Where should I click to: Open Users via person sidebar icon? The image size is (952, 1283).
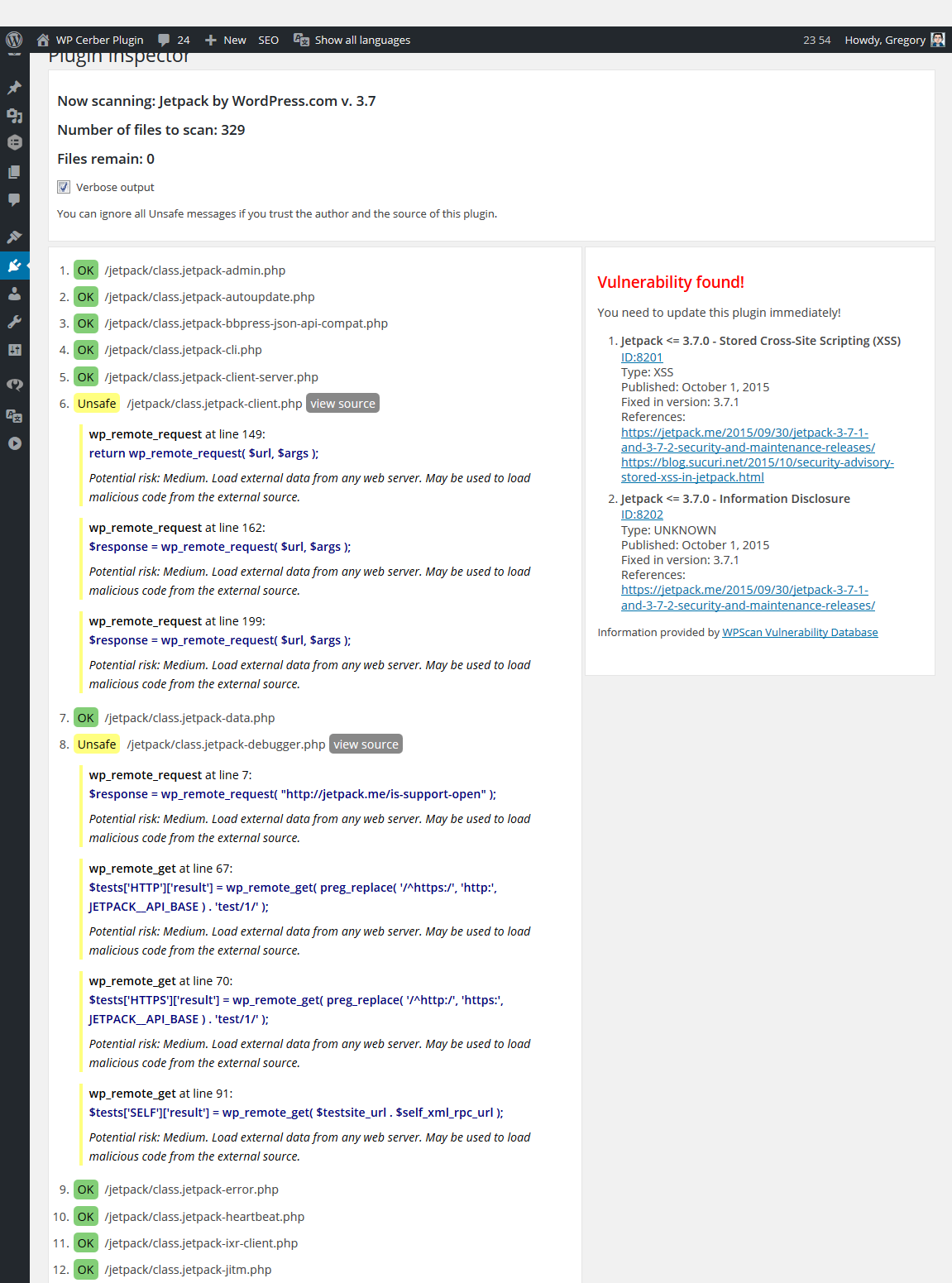point(14,294)
